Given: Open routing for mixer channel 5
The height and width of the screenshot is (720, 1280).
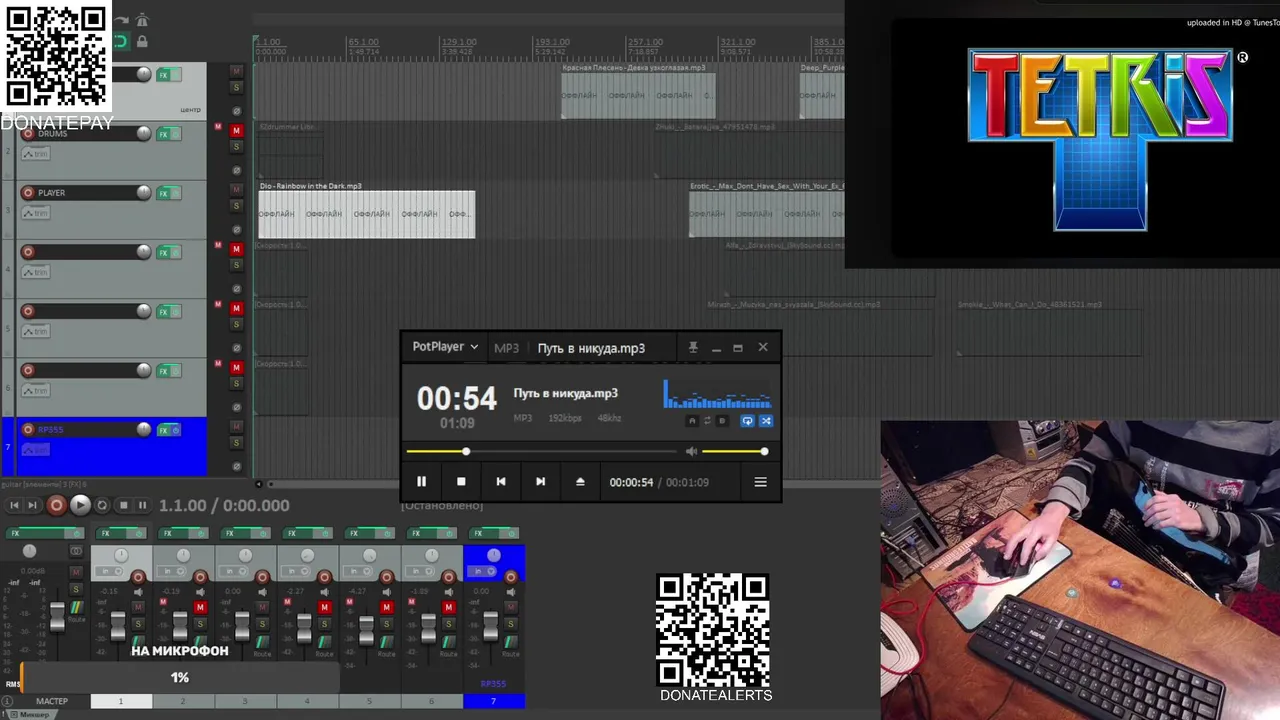Looking at the screenshot, I should click(x=386, y=643).
